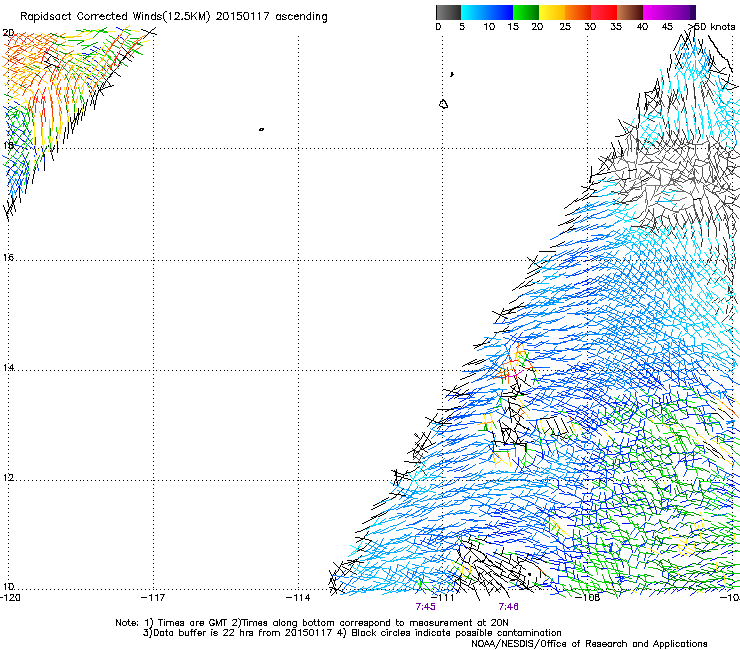Click the red 30-35 knots legend segment

coord(604,12)
